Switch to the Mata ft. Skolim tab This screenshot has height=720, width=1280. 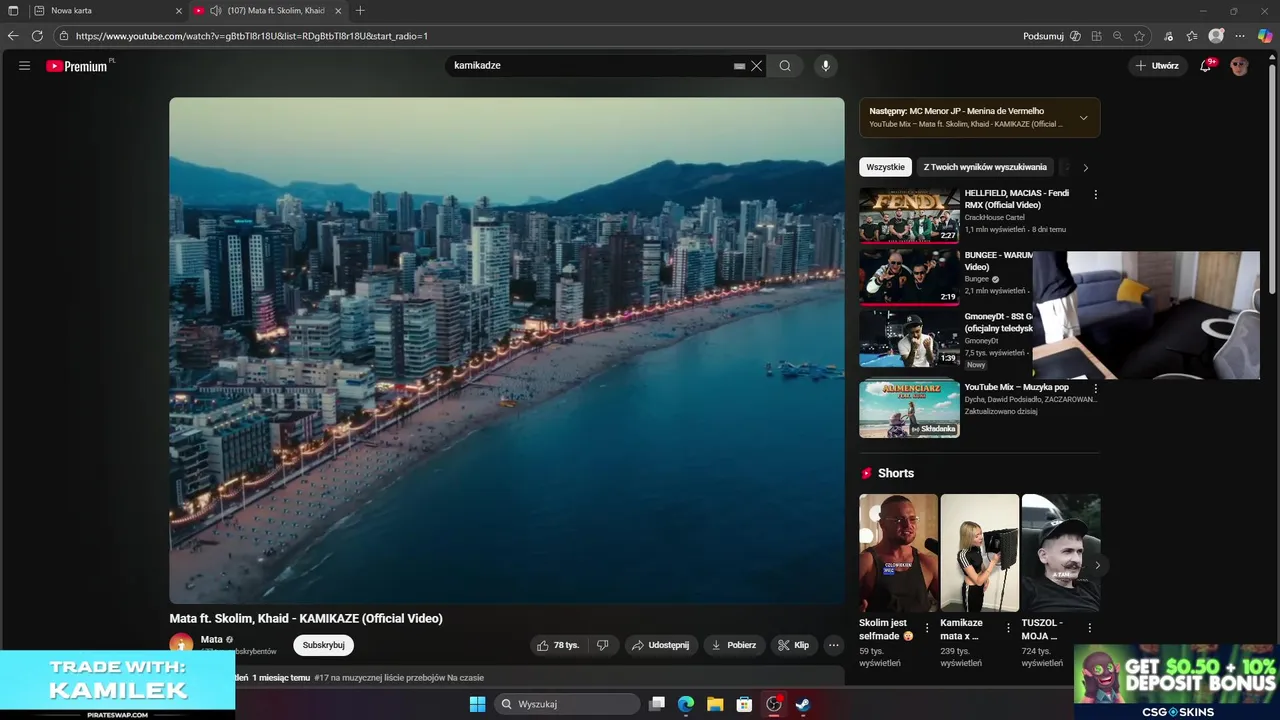tap(268, 11)
